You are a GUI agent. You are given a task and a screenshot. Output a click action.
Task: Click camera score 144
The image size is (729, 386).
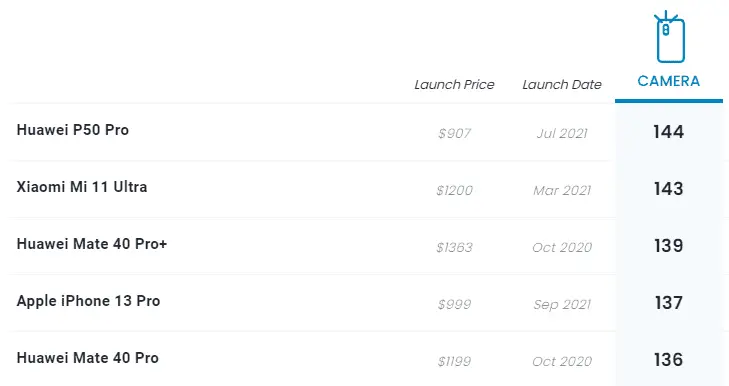(668, 132)
